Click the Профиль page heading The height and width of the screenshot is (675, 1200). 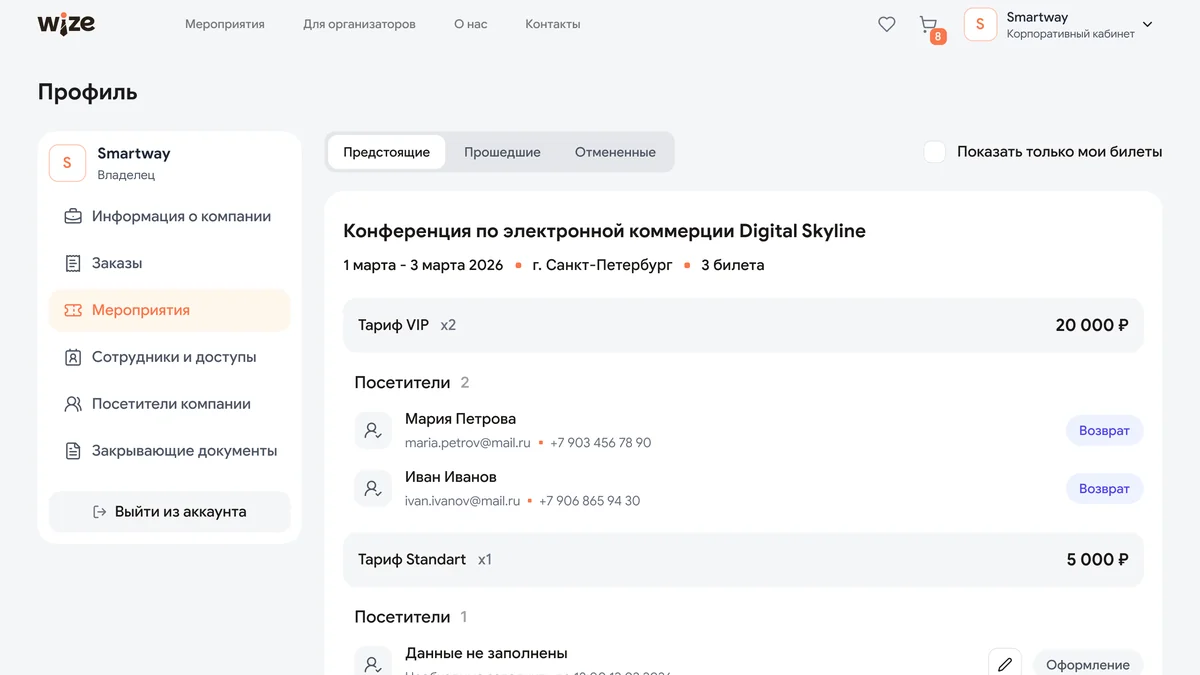pyautogui.click(x=88, y=93)
